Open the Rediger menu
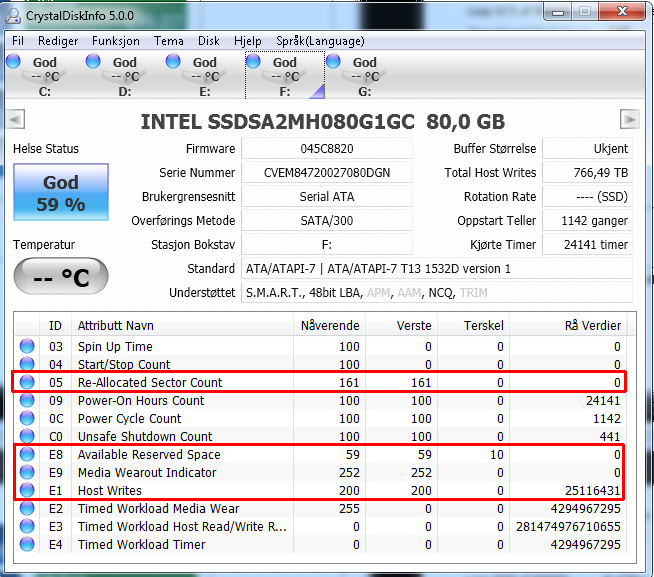 pyautogui.click(x=58, y=41)
